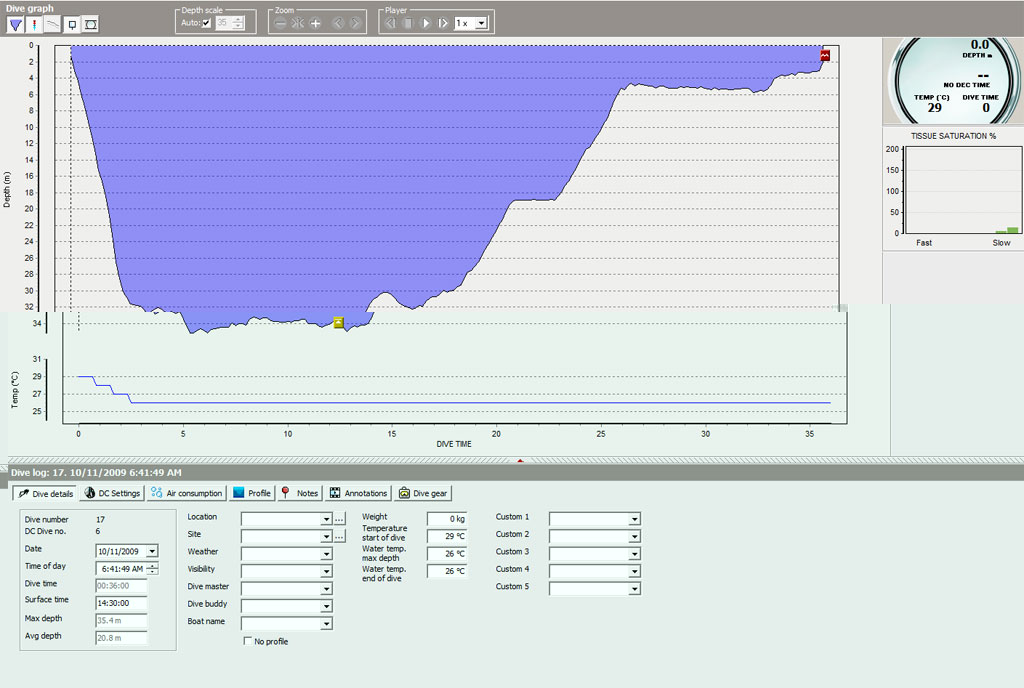
Task: Click the Surface time input field
Action: [x=121, y=602]
